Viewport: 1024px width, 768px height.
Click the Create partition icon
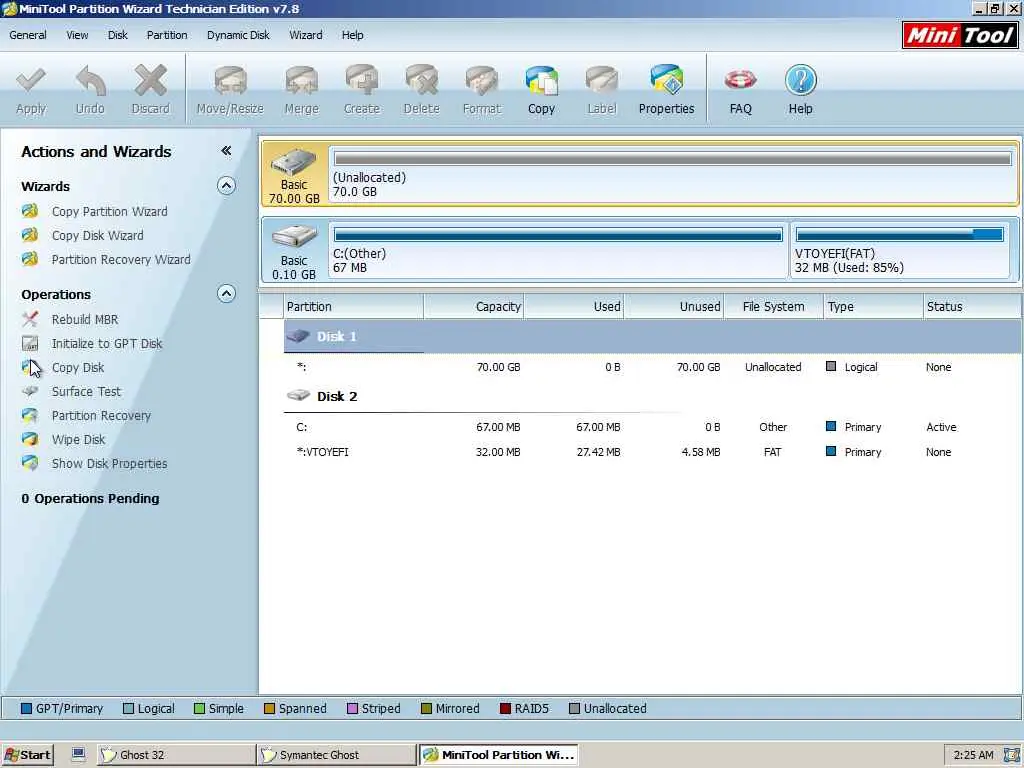tap(362, 81)
